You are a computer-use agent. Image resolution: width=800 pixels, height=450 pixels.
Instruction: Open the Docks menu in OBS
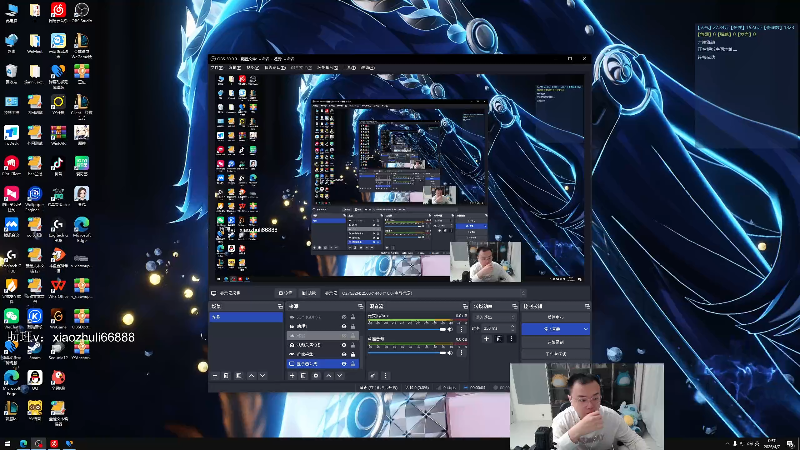[274, 68]
